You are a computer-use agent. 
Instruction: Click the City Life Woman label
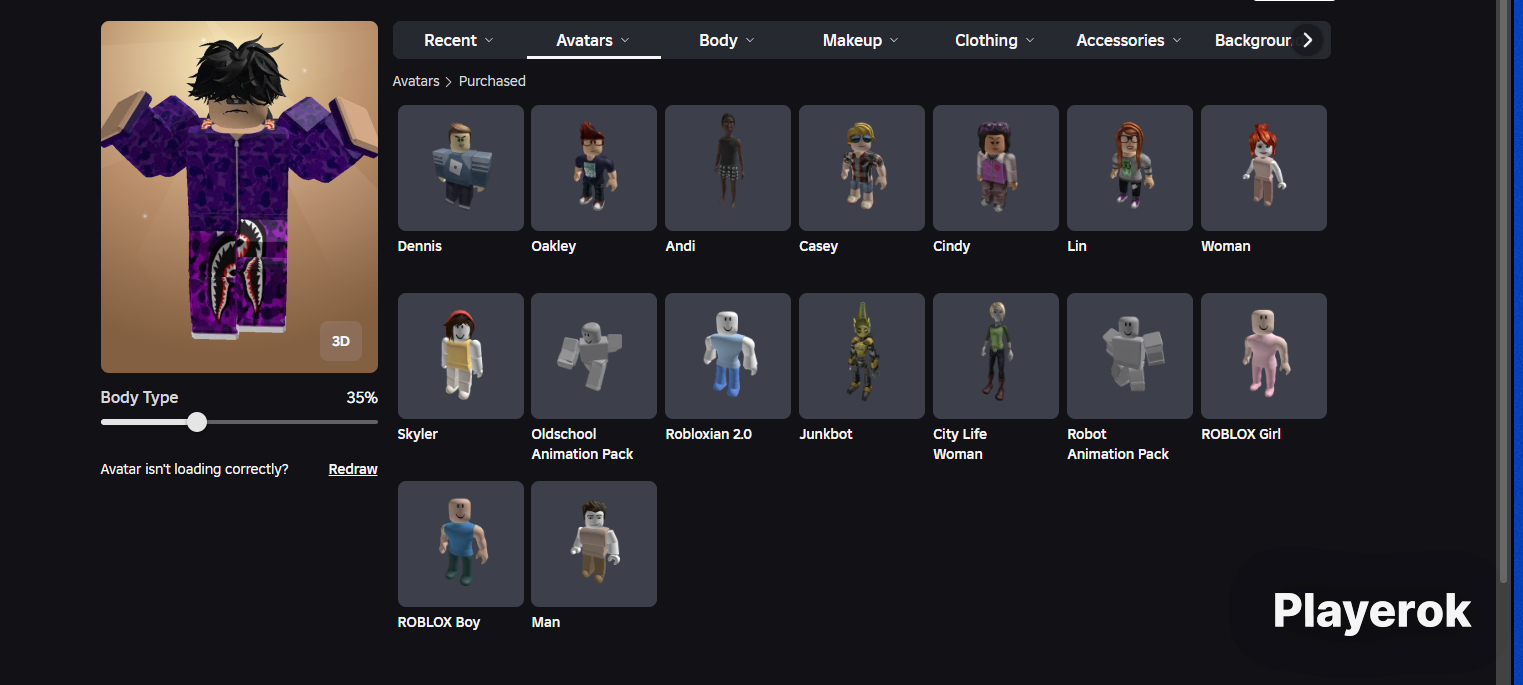(960, 444)
